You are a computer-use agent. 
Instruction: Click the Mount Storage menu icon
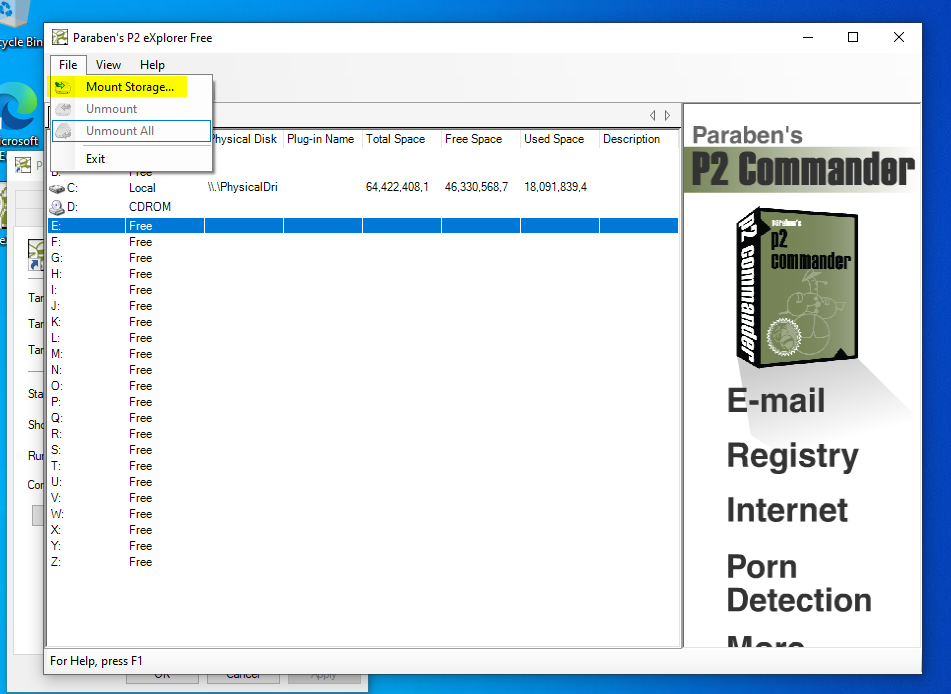click(63, 87)
